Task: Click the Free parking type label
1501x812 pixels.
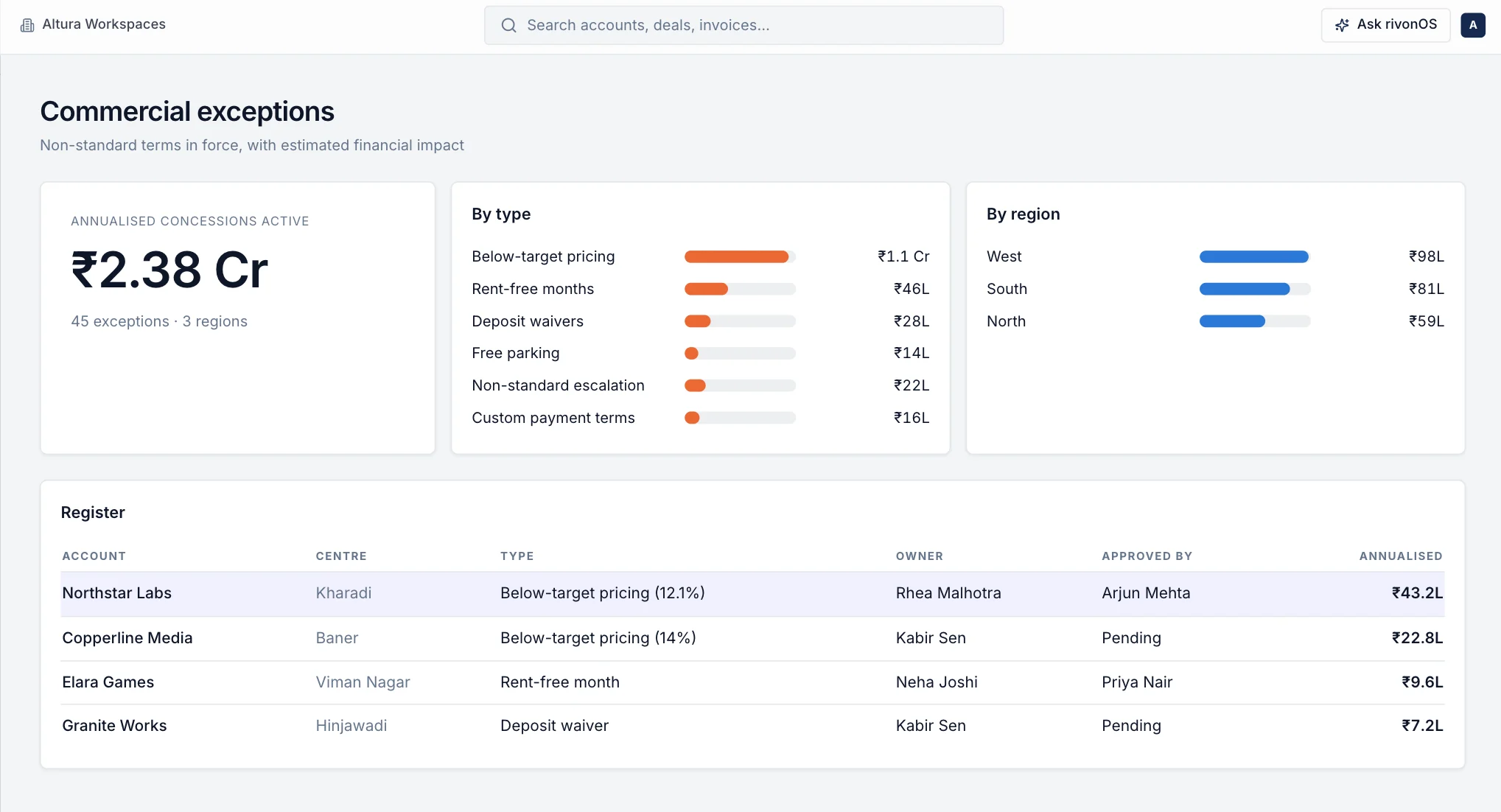Action: coord(516,353)
